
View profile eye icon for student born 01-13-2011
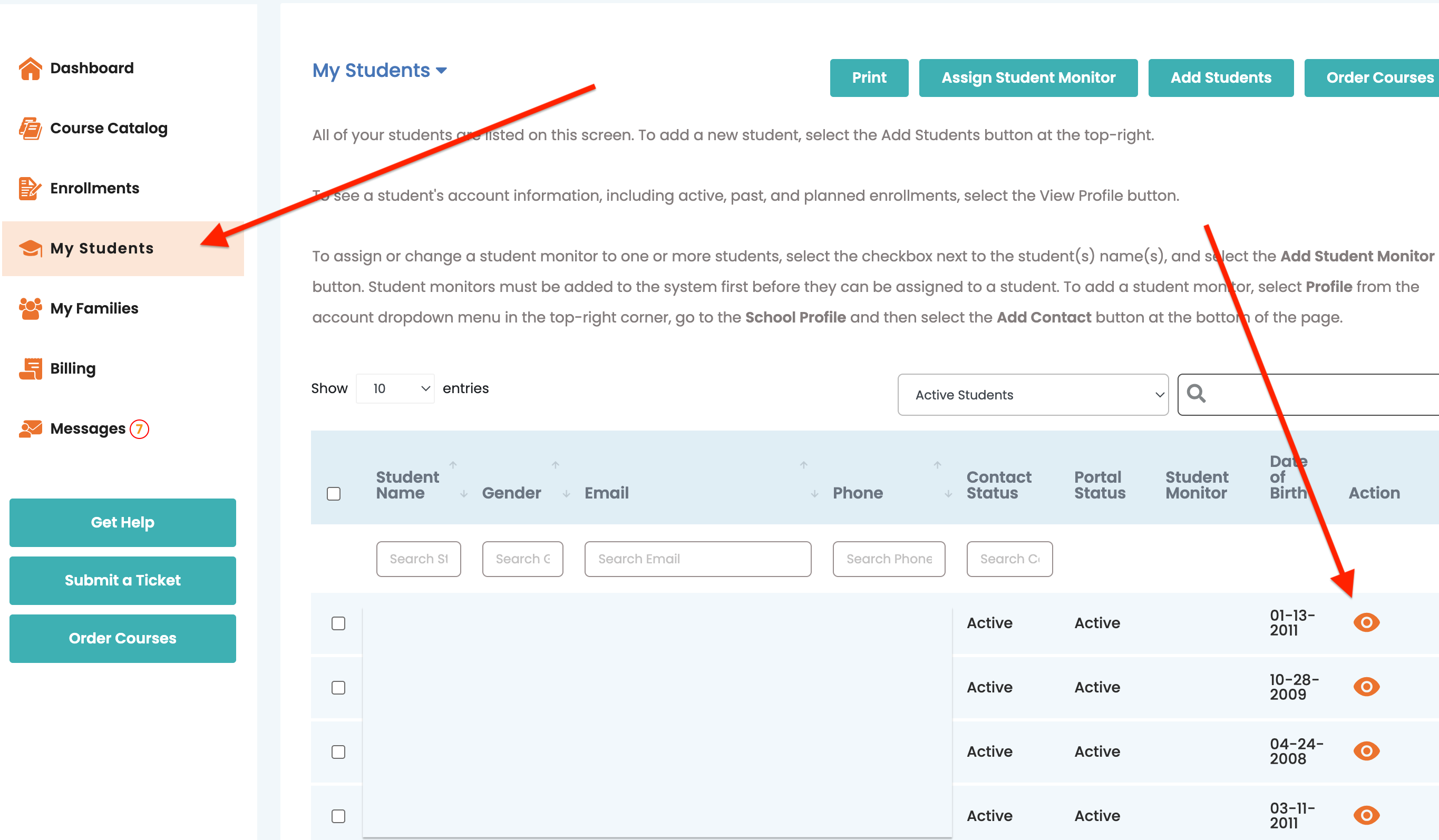(x=1366, y=622)
